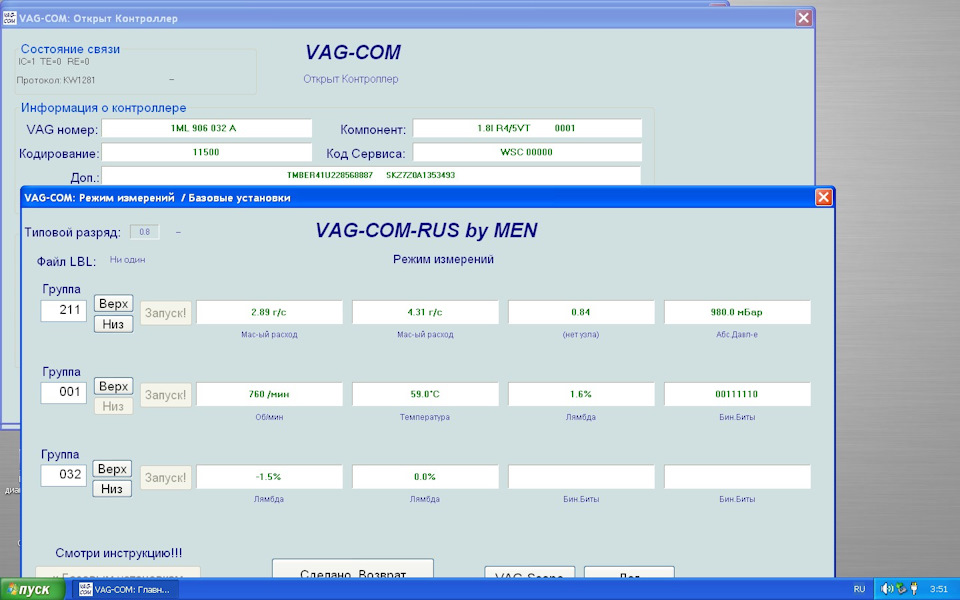The width and height of the screenshot is (960, 600).
Task: Click the power plug tray icon
Action: 914,589
